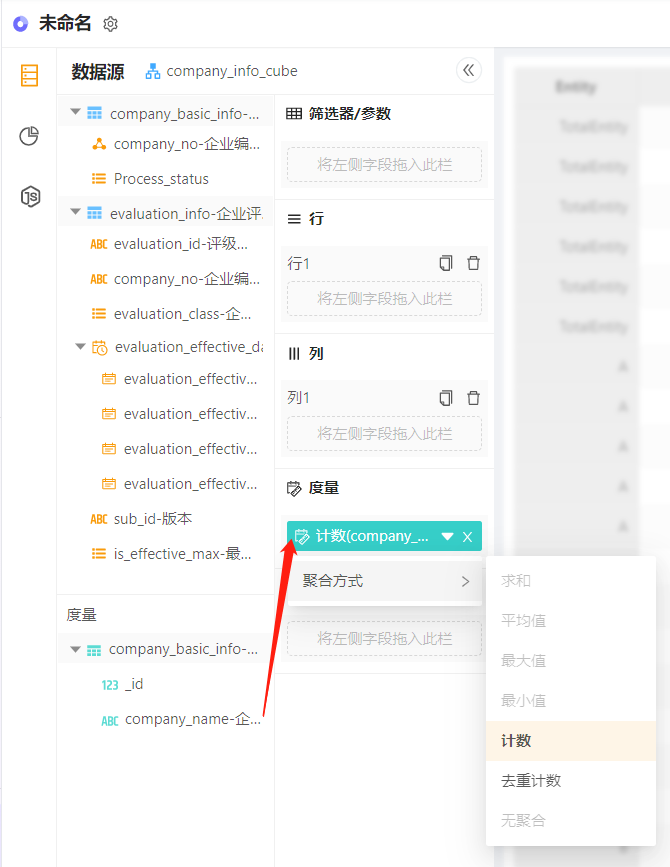Screen dimensions: 670x867
Task: Select the Process_status field
Action: 161,179
